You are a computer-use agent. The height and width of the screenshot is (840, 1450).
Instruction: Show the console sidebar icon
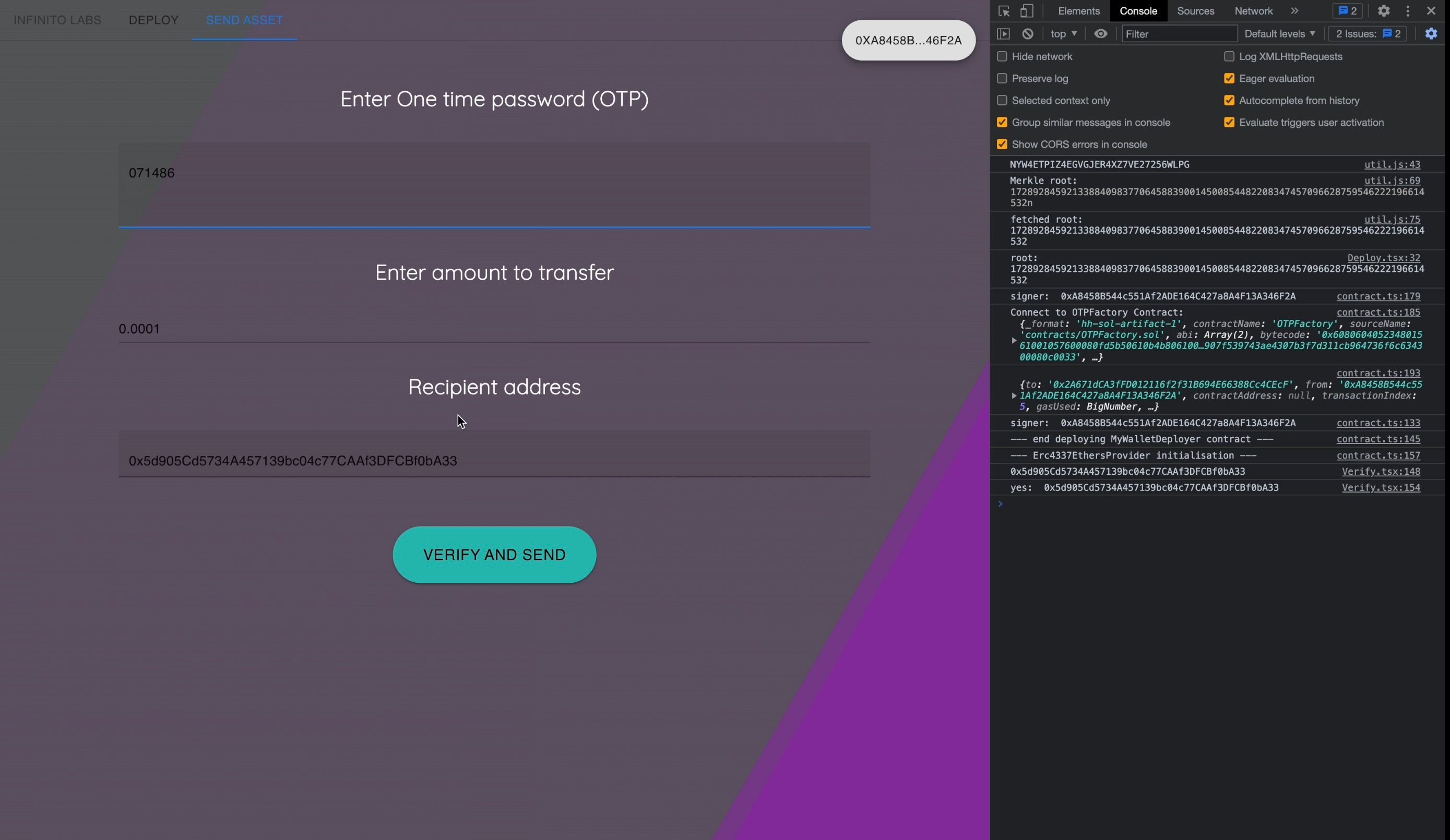pyautogui.click(x=1004, y=34)
